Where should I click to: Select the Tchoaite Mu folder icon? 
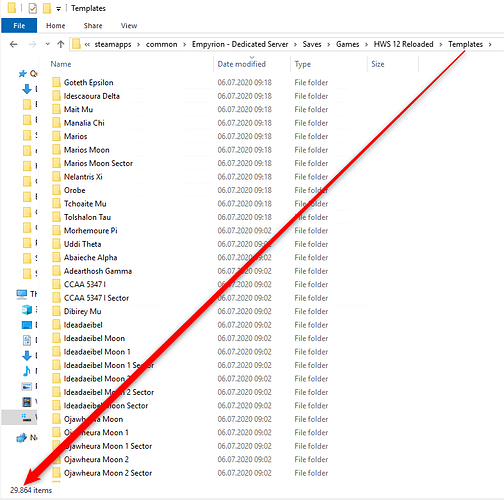[56, 203]
